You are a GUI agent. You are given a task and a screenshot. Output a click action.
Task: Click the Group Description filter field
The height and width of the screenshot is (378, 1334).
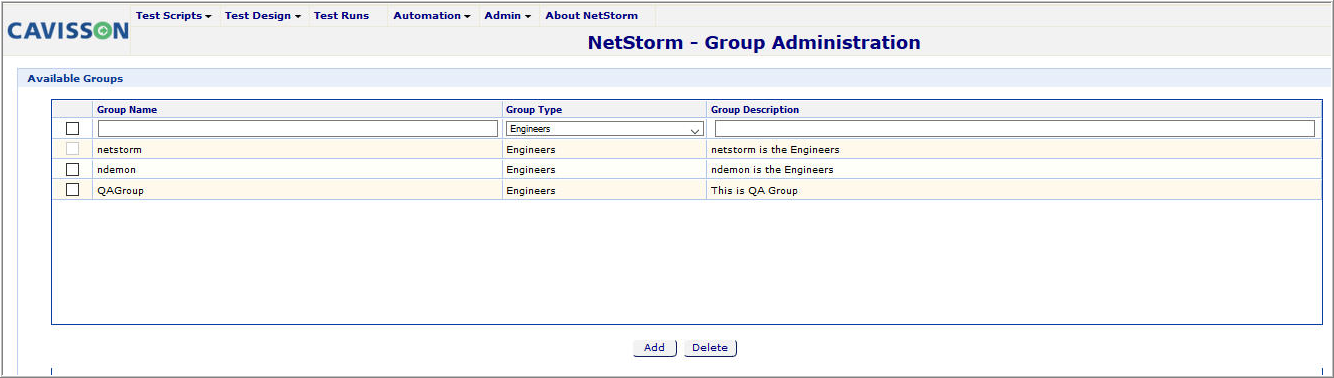point(1014,129)
